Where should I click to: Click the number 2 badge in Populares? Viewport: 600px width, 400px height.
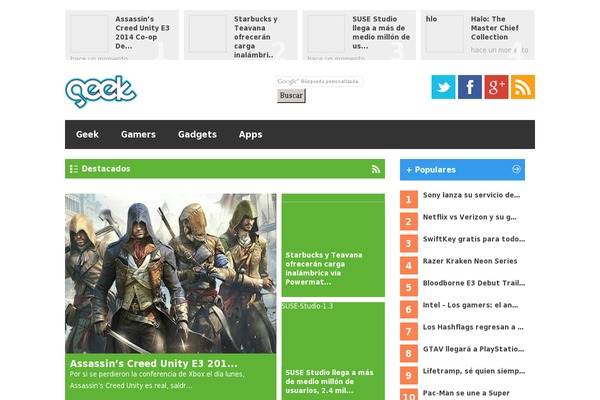tap(409, 221)
